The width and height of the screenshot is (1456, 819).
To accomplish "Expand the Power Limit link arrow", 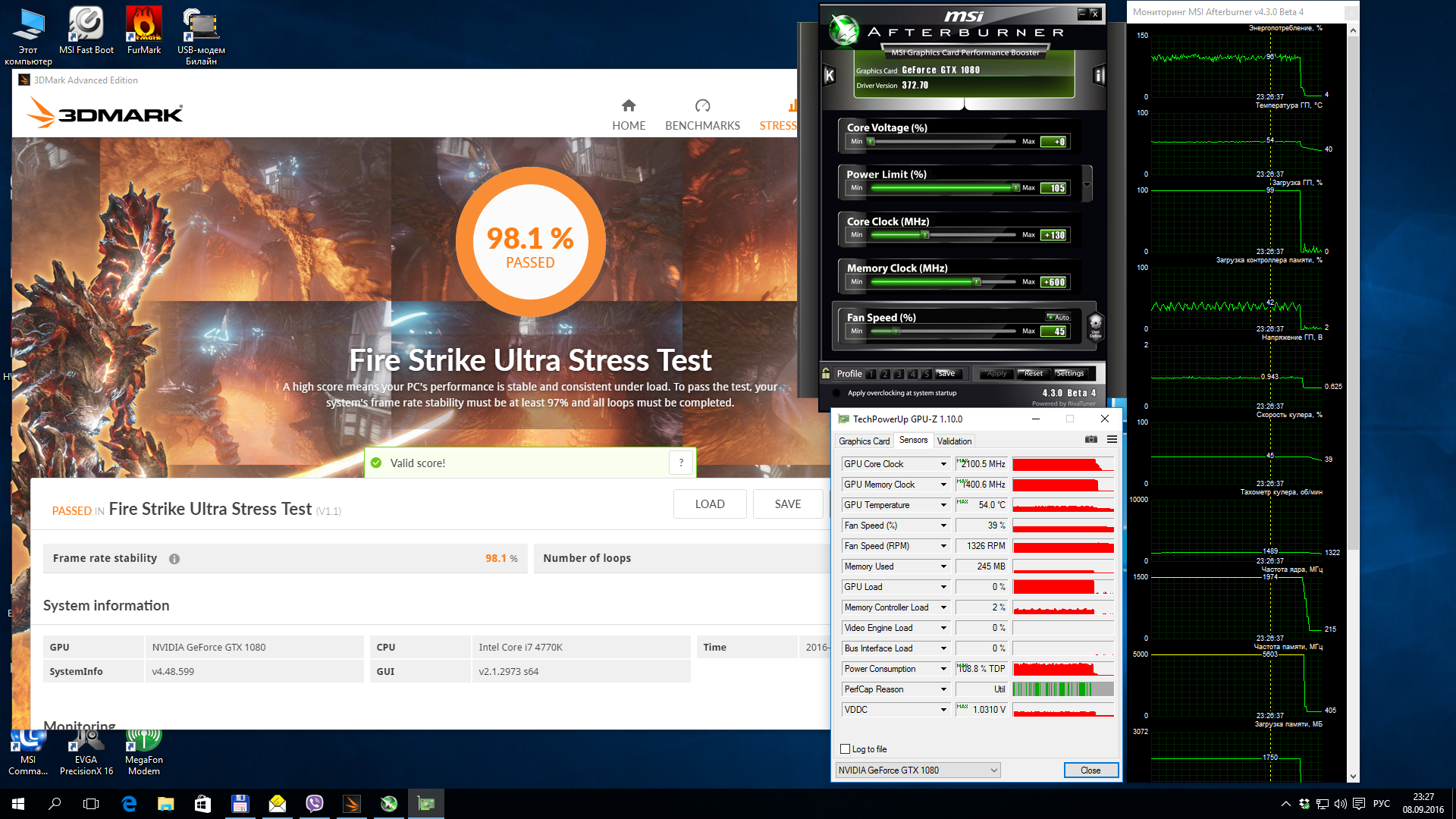I will point(1087,184).
